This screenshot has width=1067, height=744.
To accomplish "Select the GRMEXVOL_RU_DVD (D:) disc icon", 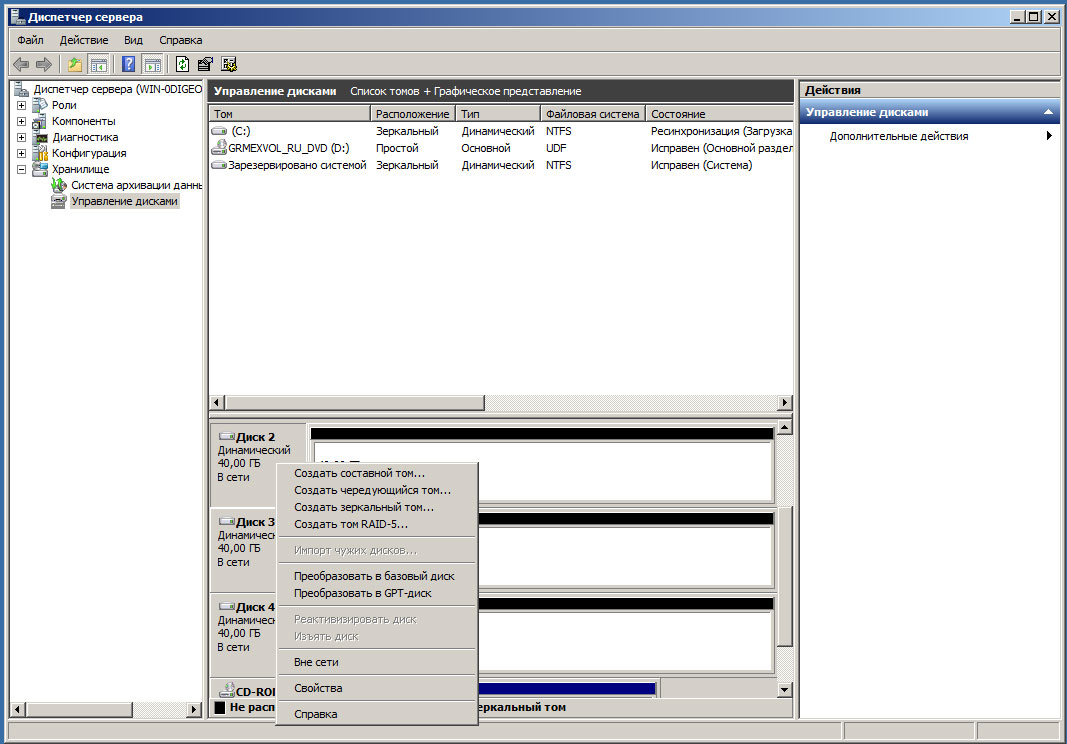I will coord(220,148).
